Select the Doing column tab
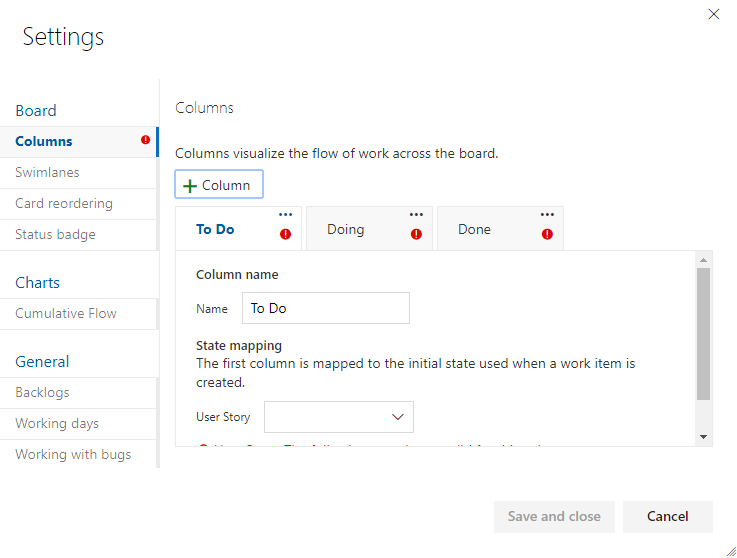Image resolution: width=737 pixels, height=558 pixels. coord(369,228)
